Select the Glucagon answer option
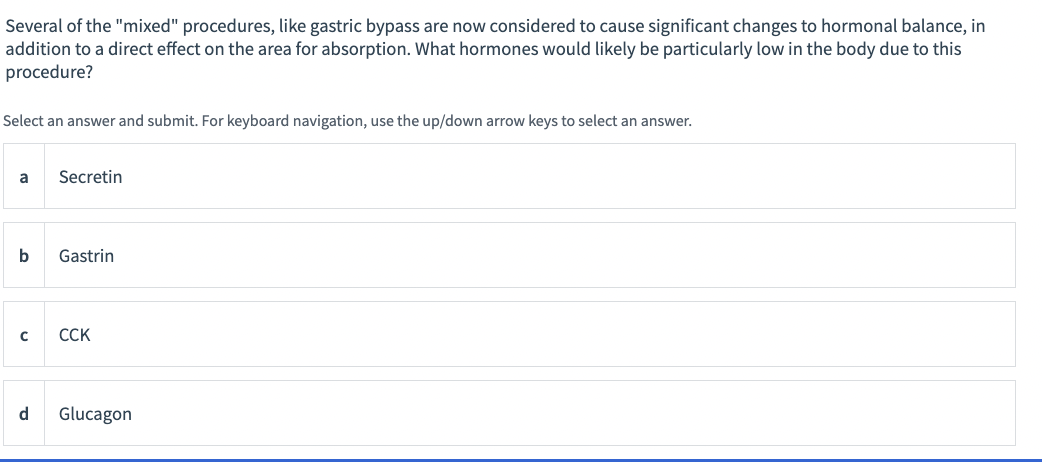Image resolution: width=1042 pixels, height=462 pixels. pos(509,413)
